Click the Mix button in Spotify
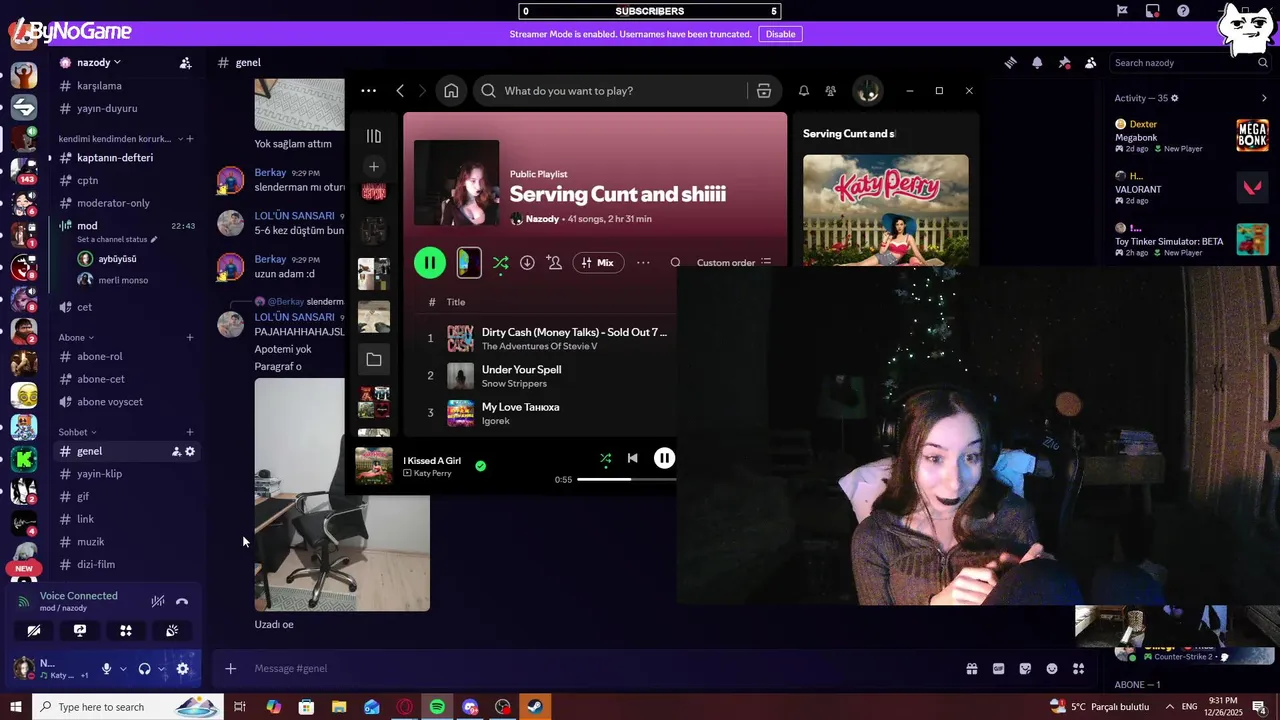Screen dimensions: 1280x720 598,263
